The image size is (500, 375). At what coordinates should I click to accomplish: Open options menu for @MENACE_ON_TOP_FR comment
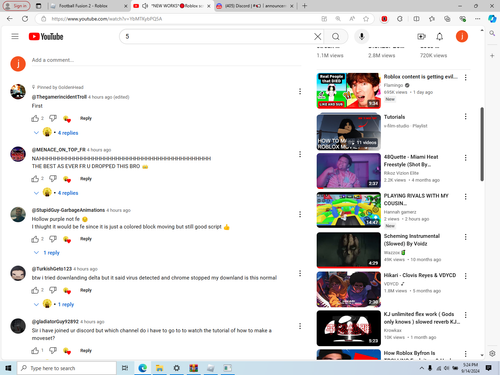coord(300,154)
